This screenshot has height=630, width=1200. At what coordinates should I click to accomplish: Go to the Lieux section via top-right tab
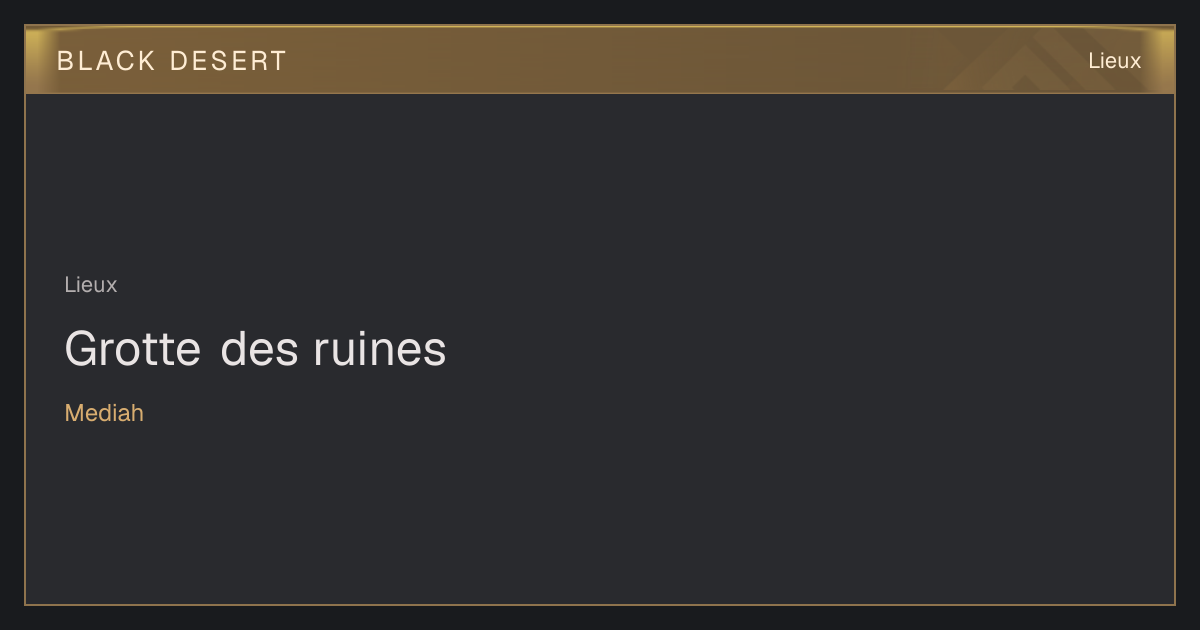tap(1114, 61)
